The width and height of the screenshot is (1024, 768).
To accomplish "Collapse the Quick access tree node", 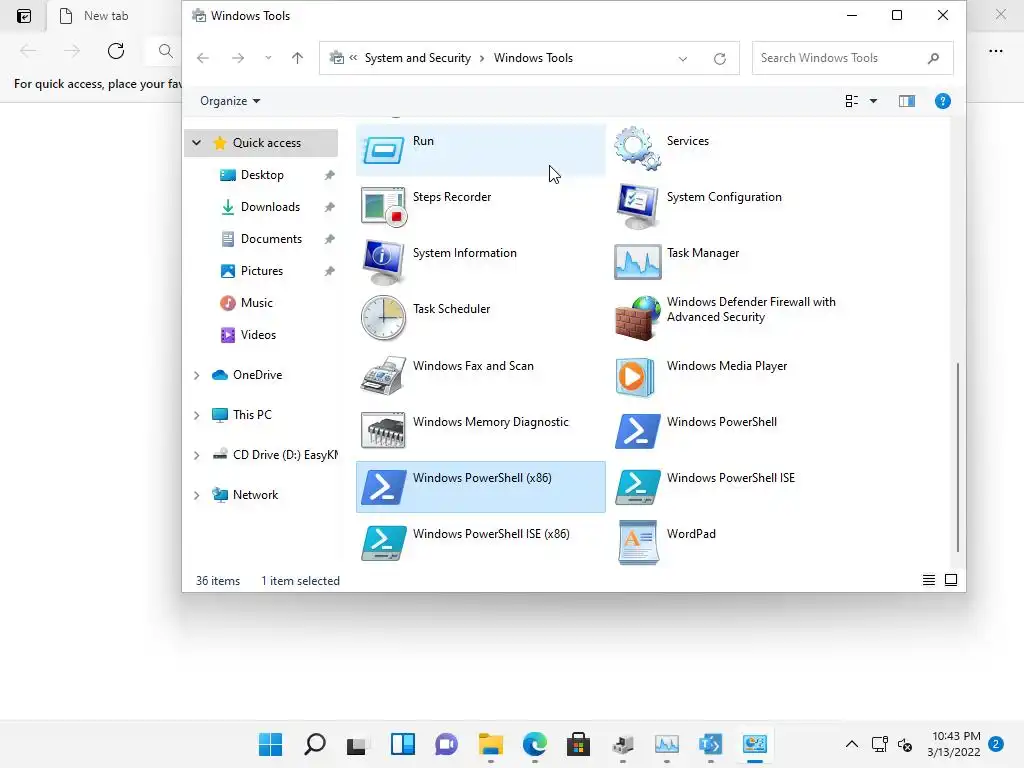I will [x=197, y=142].
